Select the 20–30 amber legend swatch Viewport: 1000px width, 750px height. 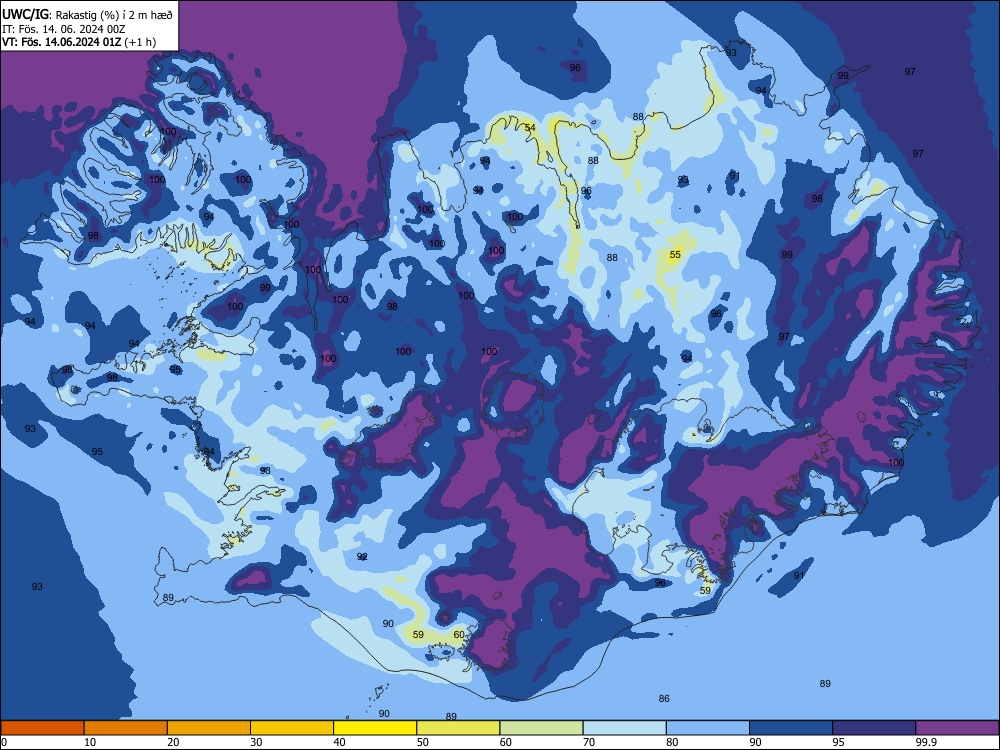pos(209,728)
